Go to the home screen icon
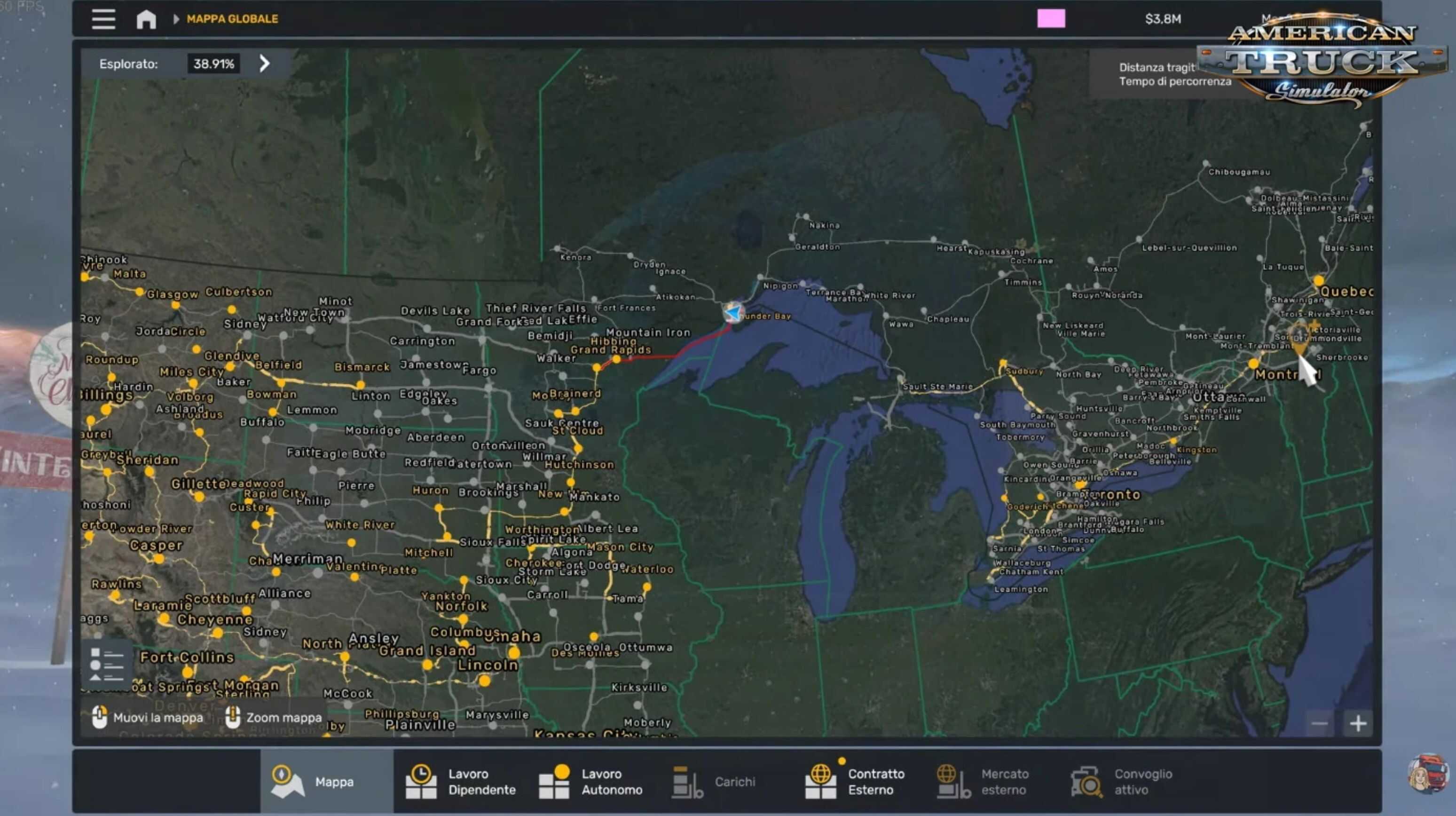This screenshot has width=1456, height=816. coord(146,19)
